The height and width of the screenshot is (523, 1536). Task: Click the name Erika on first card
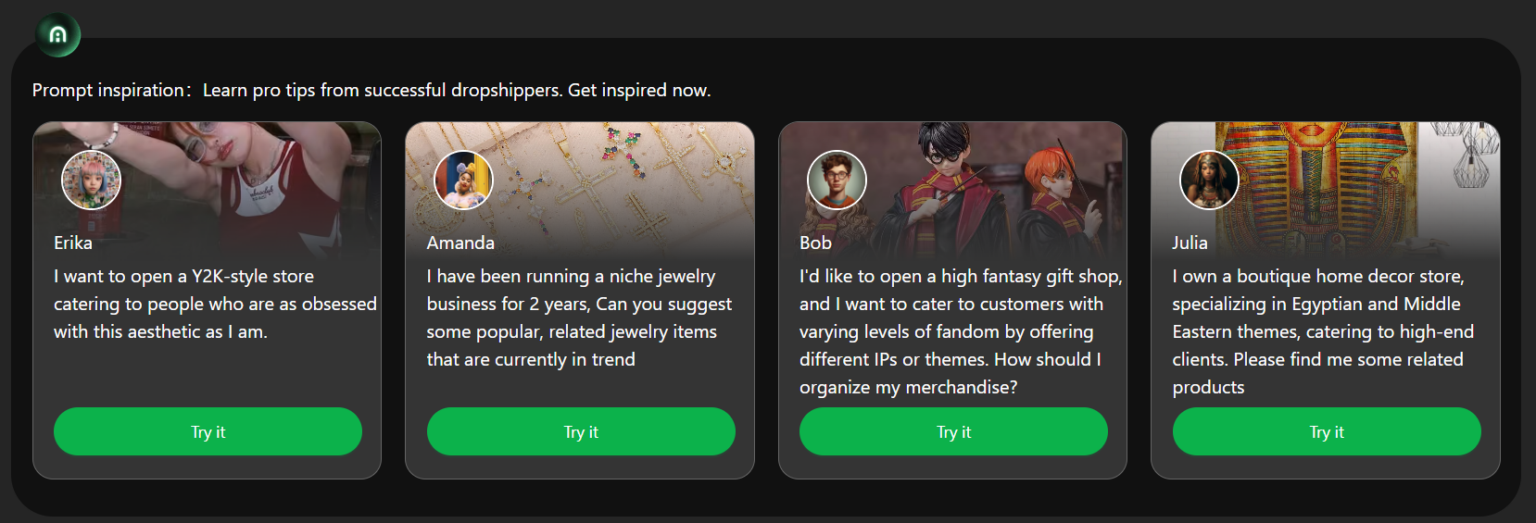(73, 243)
